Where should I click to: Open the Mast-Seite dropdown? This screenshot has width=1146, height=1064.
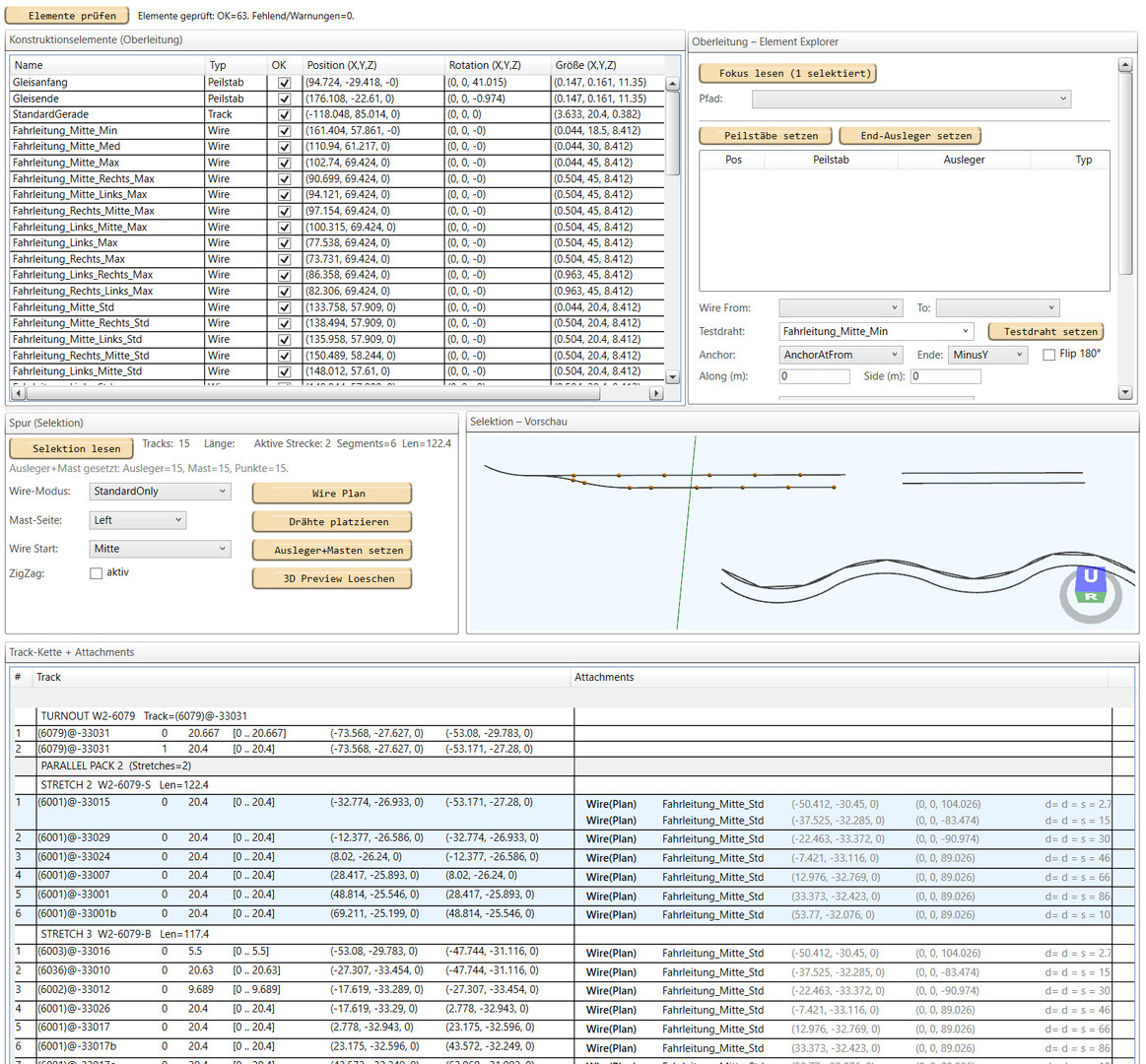pyautogui.click(x=138, y=520)
